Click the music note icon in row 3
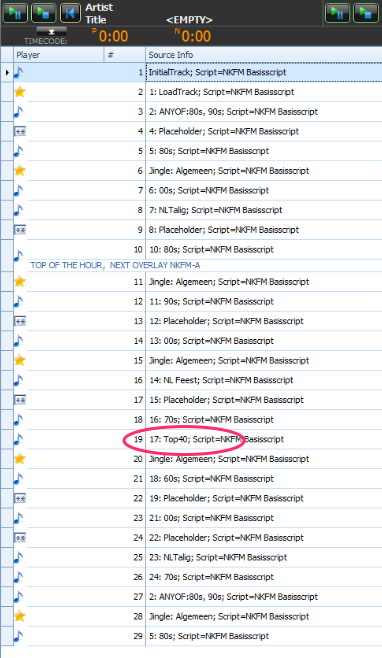 click(19, 112)
